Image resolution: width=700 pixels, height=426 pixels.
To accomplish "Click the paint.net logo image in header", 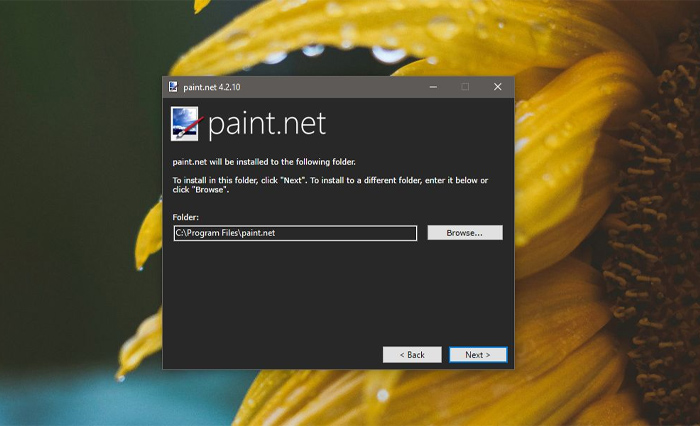I will click(x=187, y=124).
